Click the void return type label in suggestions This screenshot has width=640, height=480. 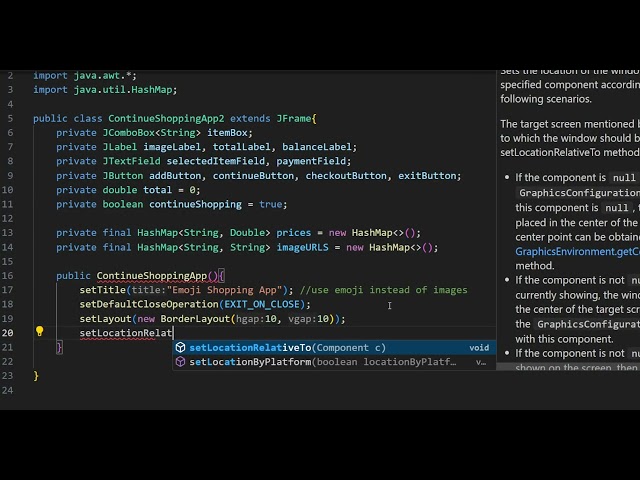pos(479,348)
